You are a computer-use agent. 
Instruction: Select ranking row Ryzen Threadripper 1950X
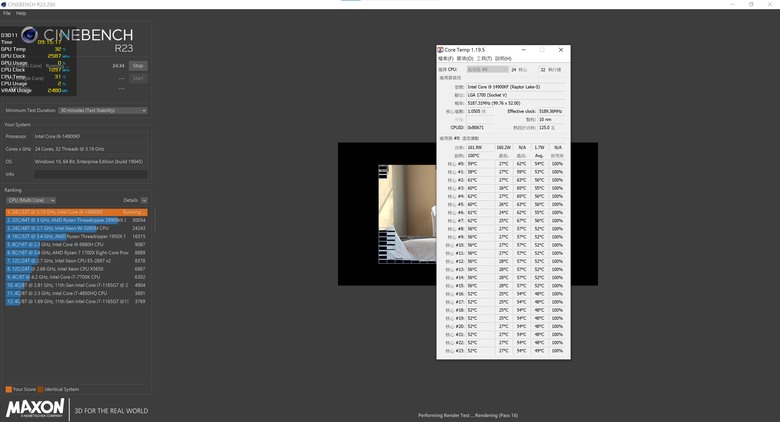[77, 236]
